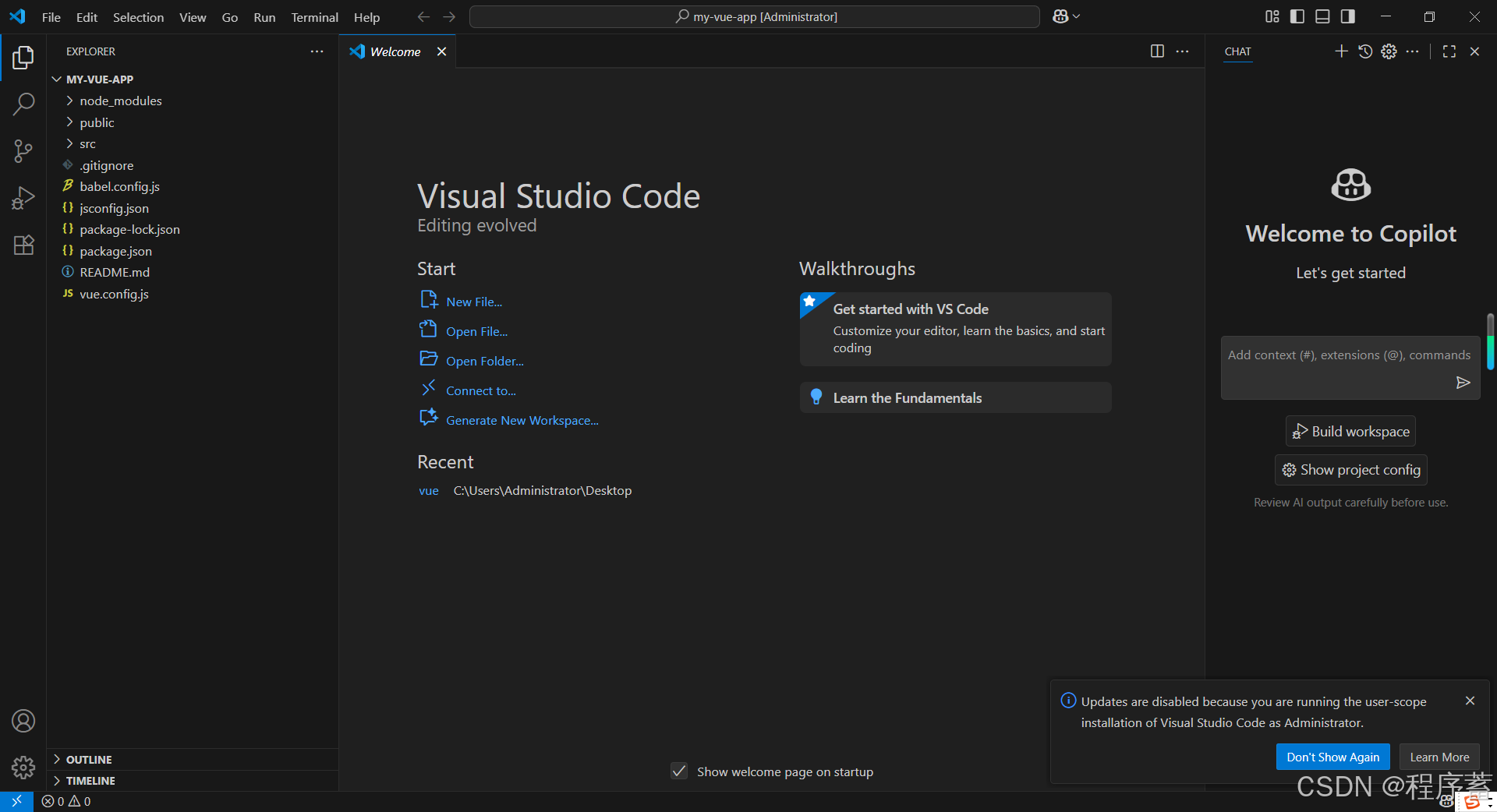This screenshot has width=1497, height=812.
Task: Navigate back with the arrow button
Action: tap(423, 16)
